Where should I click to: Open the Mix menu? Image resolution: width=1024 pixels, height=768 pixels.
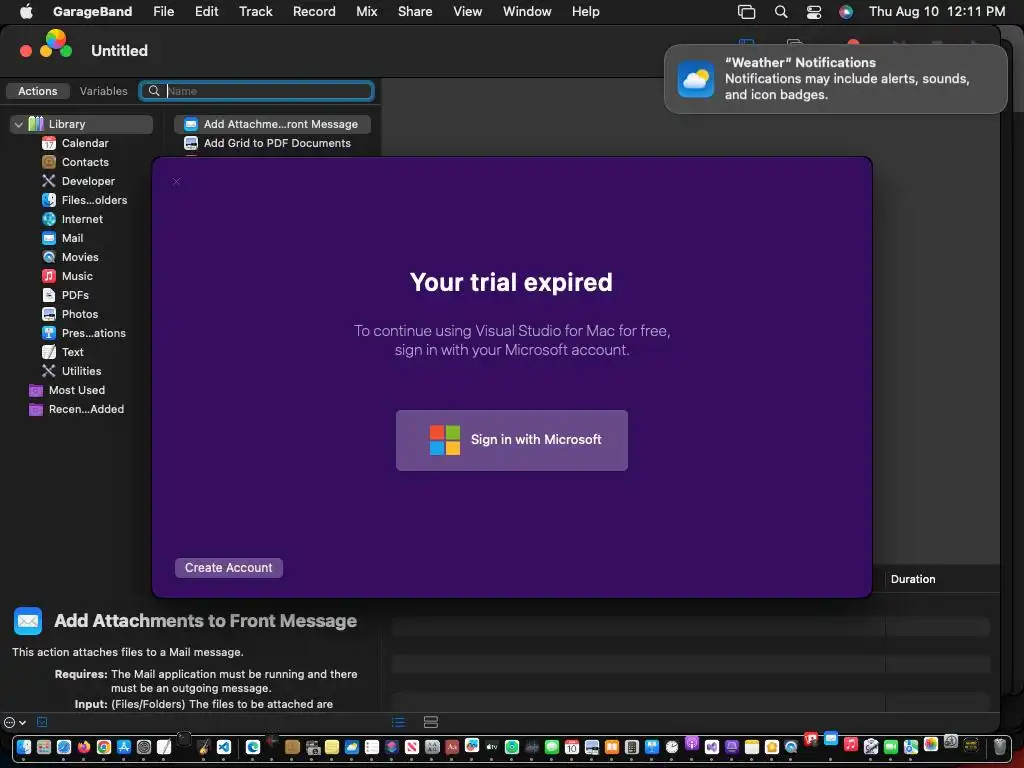click(x=366, y=12)
